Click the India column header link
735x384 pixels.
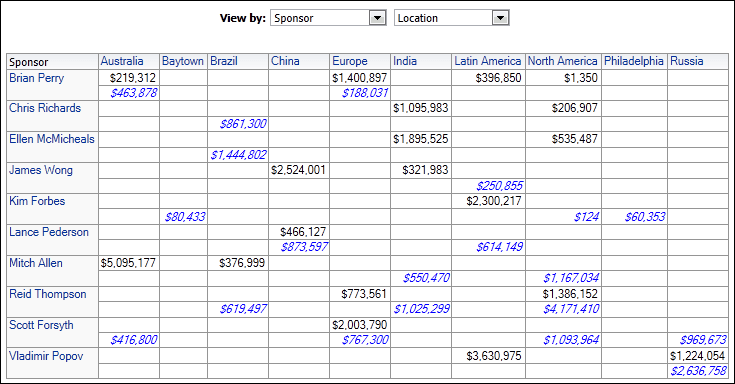click(405, 61)
